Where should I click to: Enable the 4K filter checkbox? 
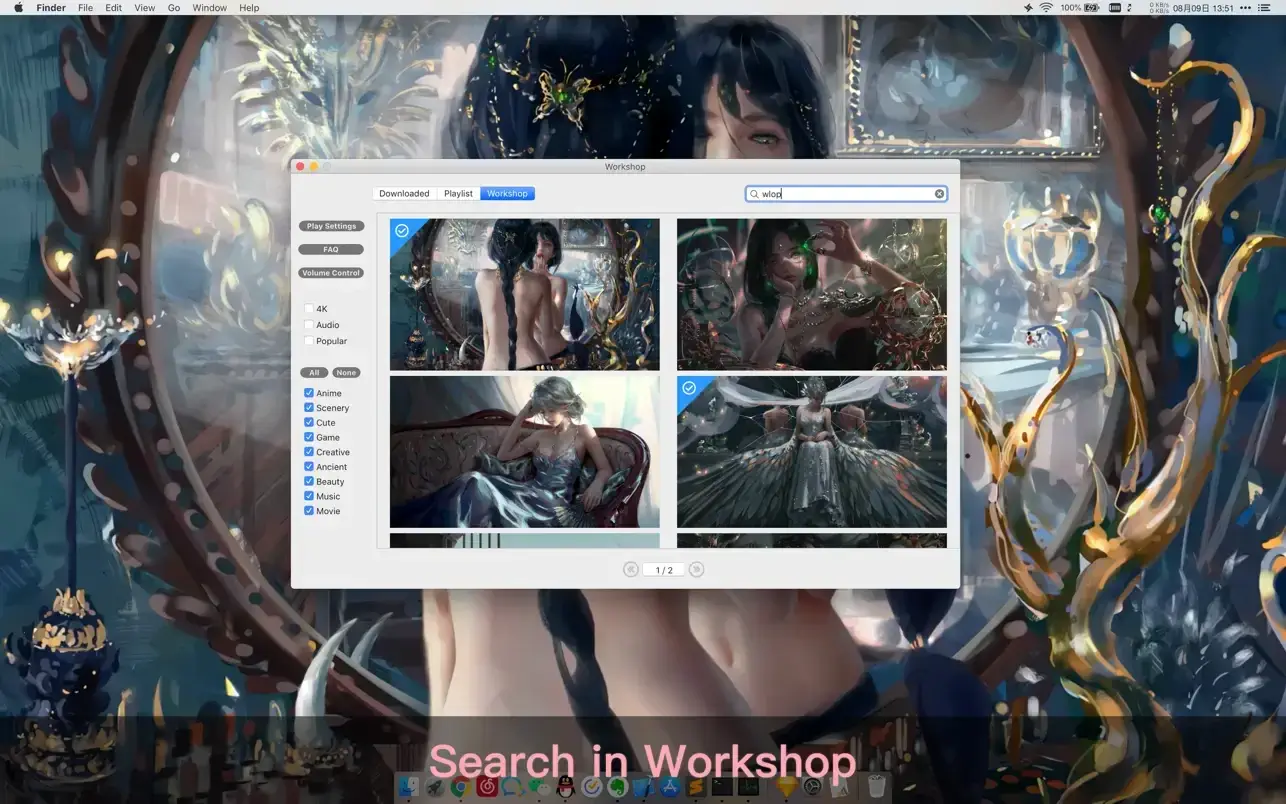(309, 309)
